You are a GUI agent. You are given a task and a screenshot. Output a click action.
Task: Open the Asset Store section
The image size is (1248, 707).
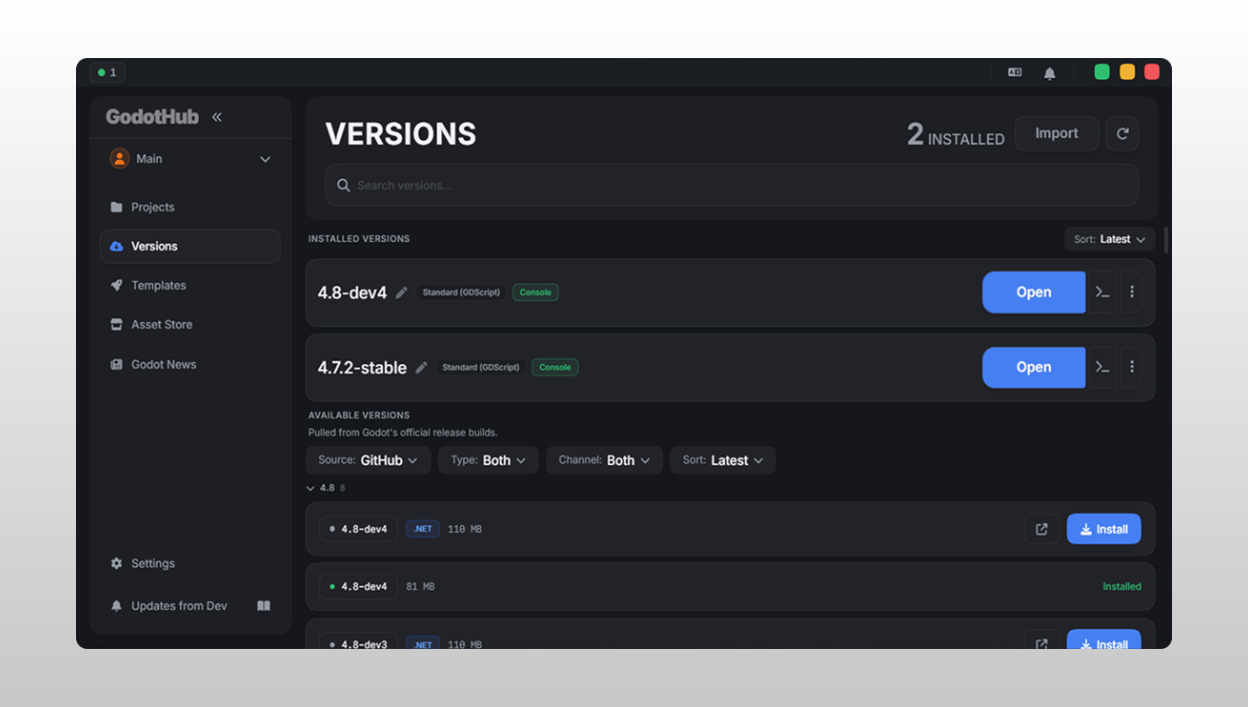tap(190, 324)
